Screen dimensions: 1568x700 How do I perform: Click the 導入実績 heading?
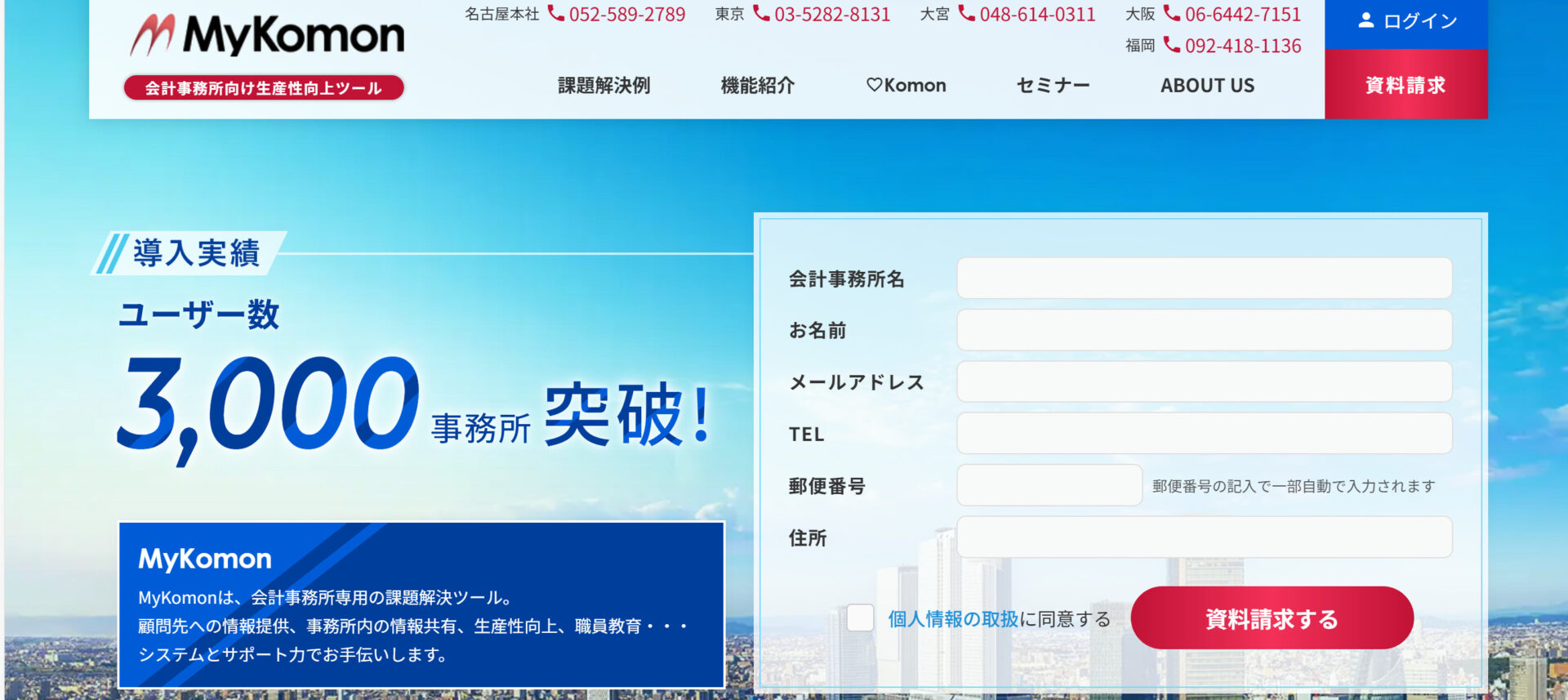tap(196, 253)
